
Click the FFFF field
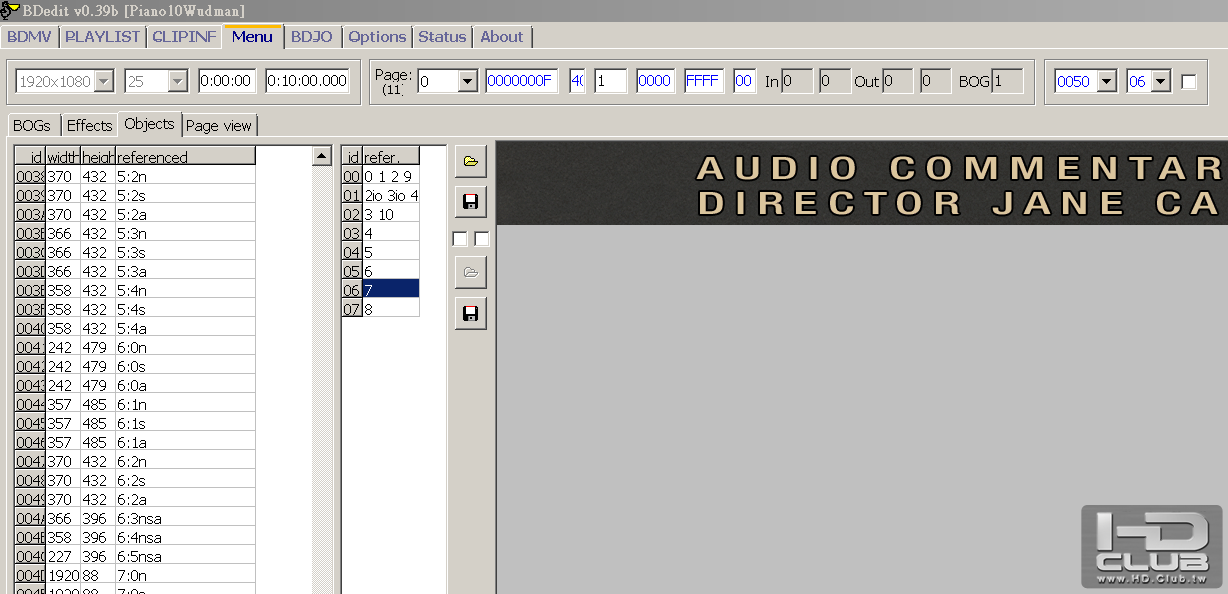click(x=704, y=82)
